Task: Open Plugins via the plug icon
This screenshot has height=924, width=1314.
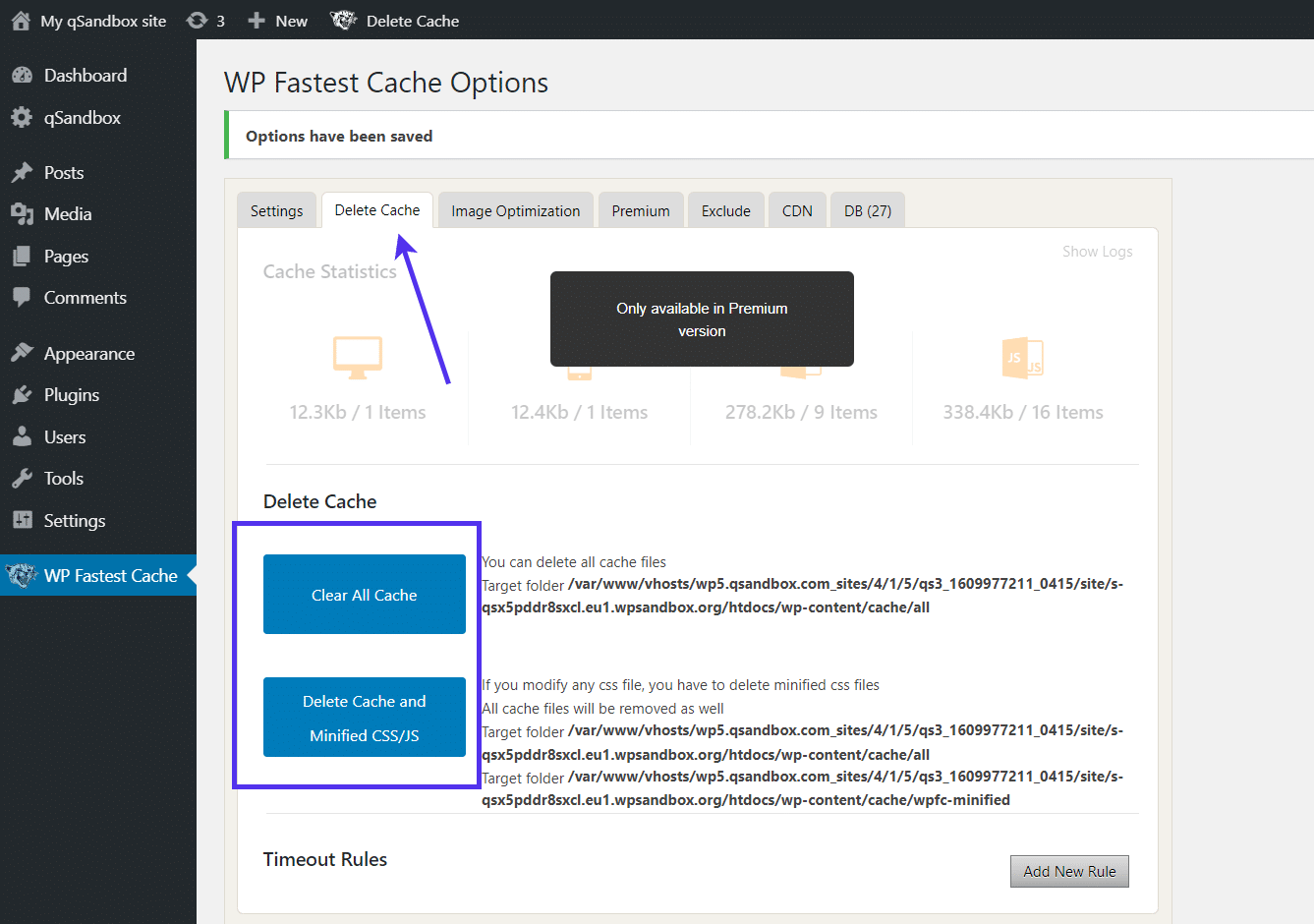Action: (x=23, y=394)
